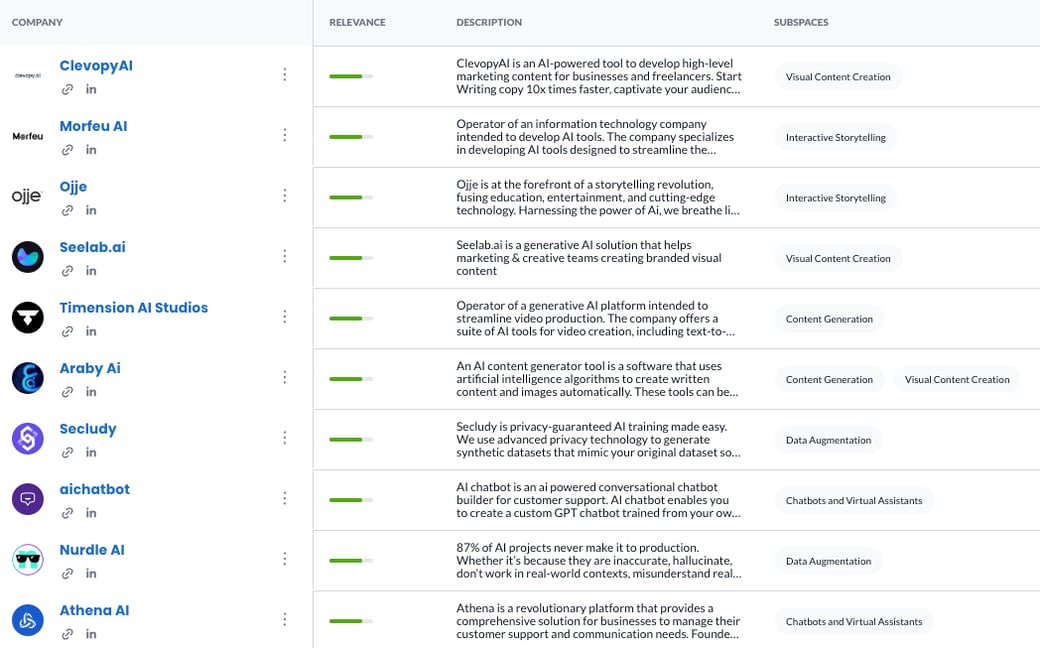Click website link icon under Athena AI
The width and height of the screenshot is (1040, 648).
[67, 634]
